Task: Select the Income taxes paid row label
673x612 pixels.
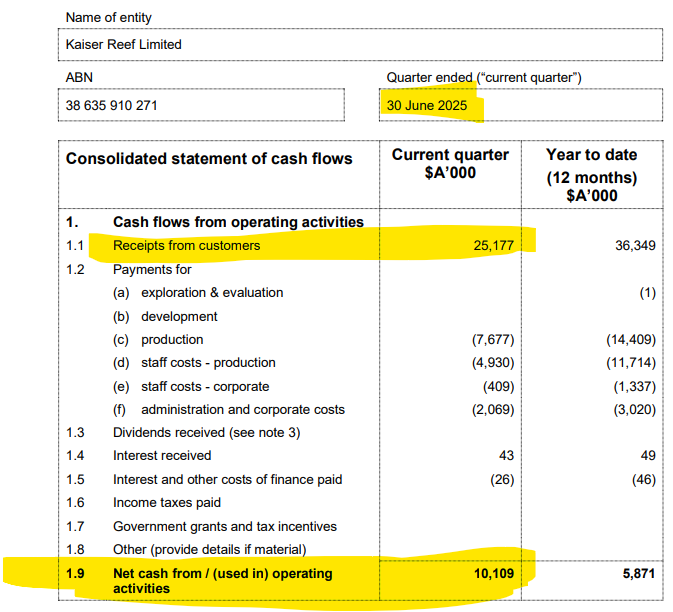Action: click(167, 503)
